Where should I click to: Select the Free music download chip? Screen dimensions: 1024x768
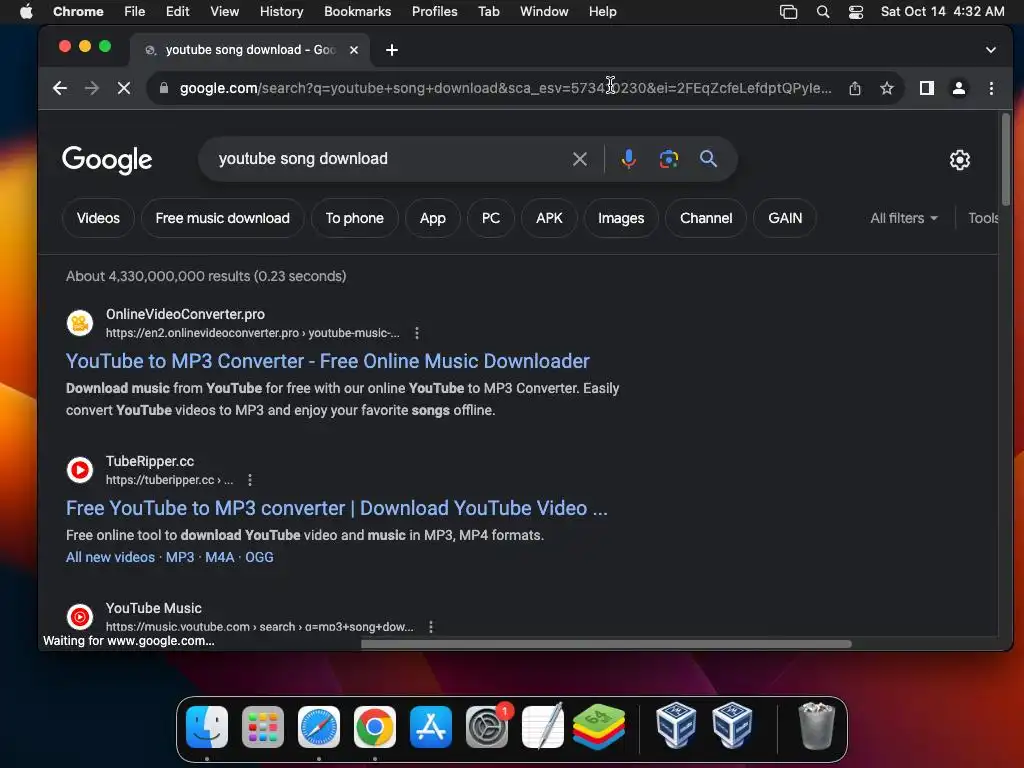(223, 218)
